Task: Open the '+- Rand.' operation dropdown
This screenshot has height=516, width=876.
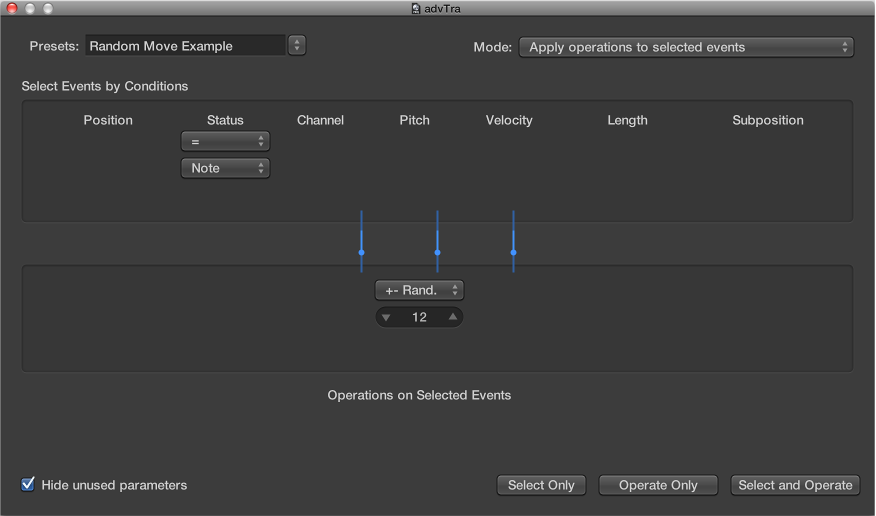Action: click(x=419, y=290)
